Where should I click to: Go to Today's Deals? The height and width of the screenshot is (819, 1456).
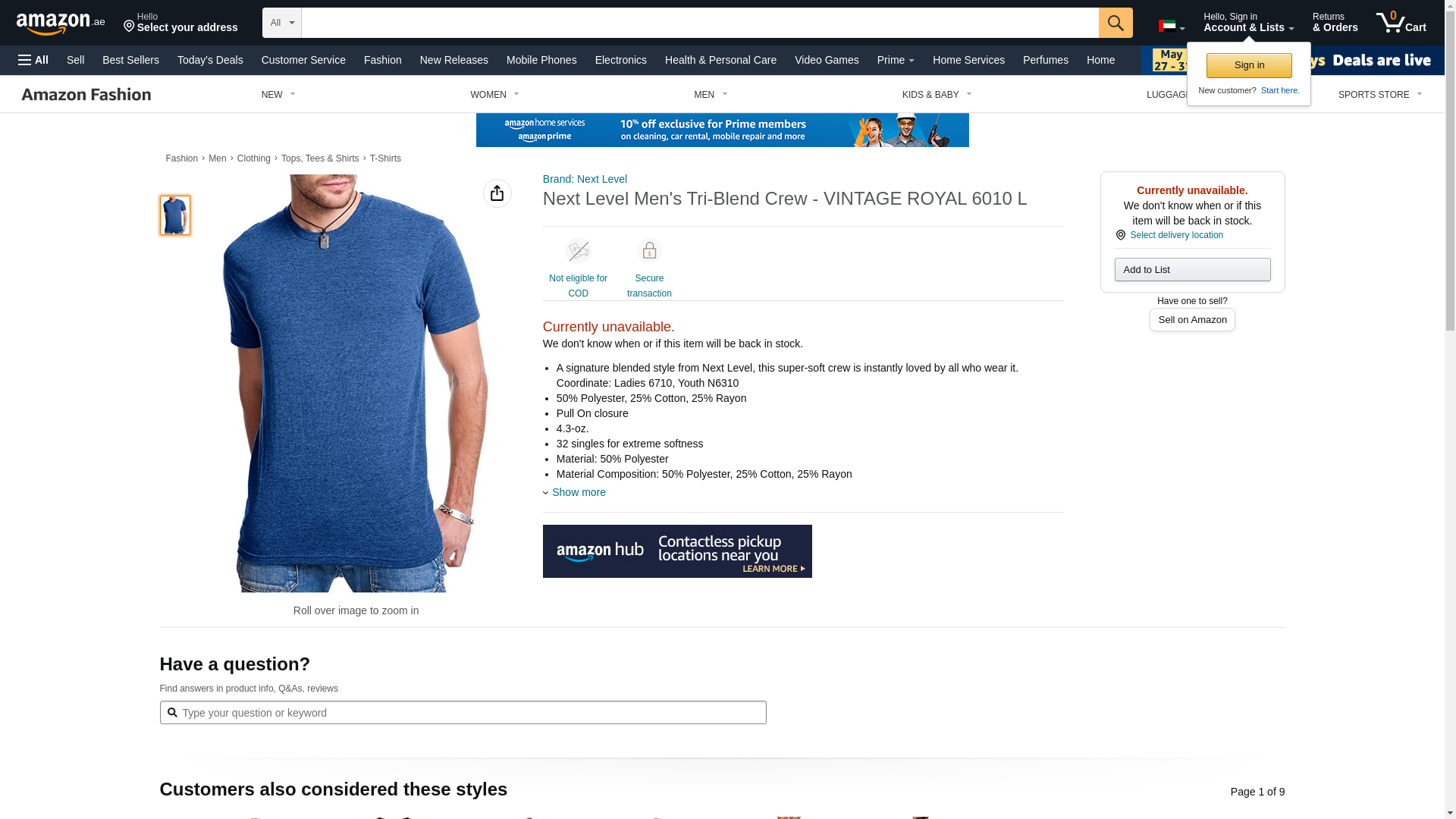[210, 60]
